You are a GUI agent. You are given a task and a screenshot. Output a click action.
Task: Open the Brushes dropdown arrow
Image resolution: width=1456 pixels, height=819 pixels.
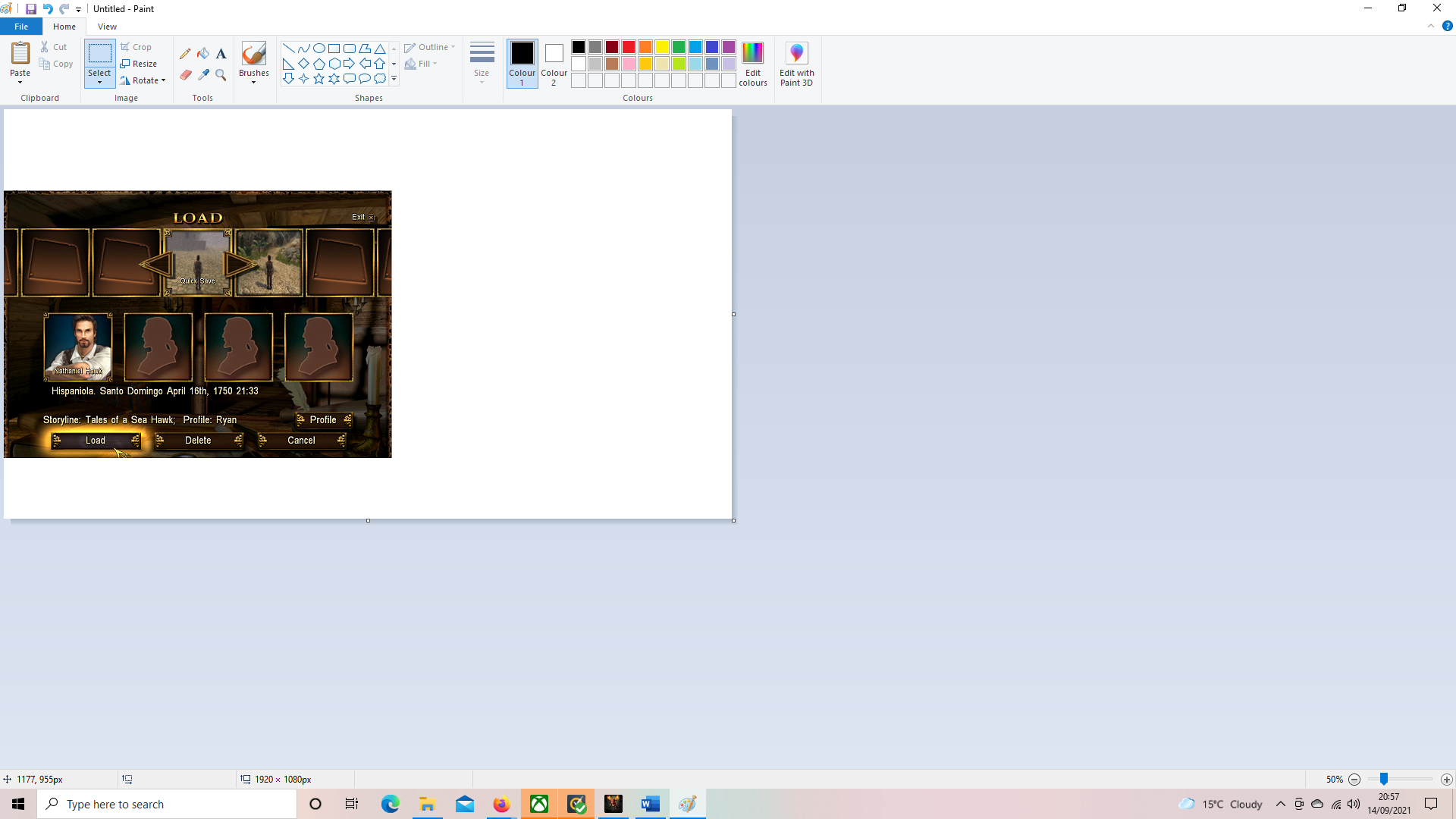click(253, 82)
